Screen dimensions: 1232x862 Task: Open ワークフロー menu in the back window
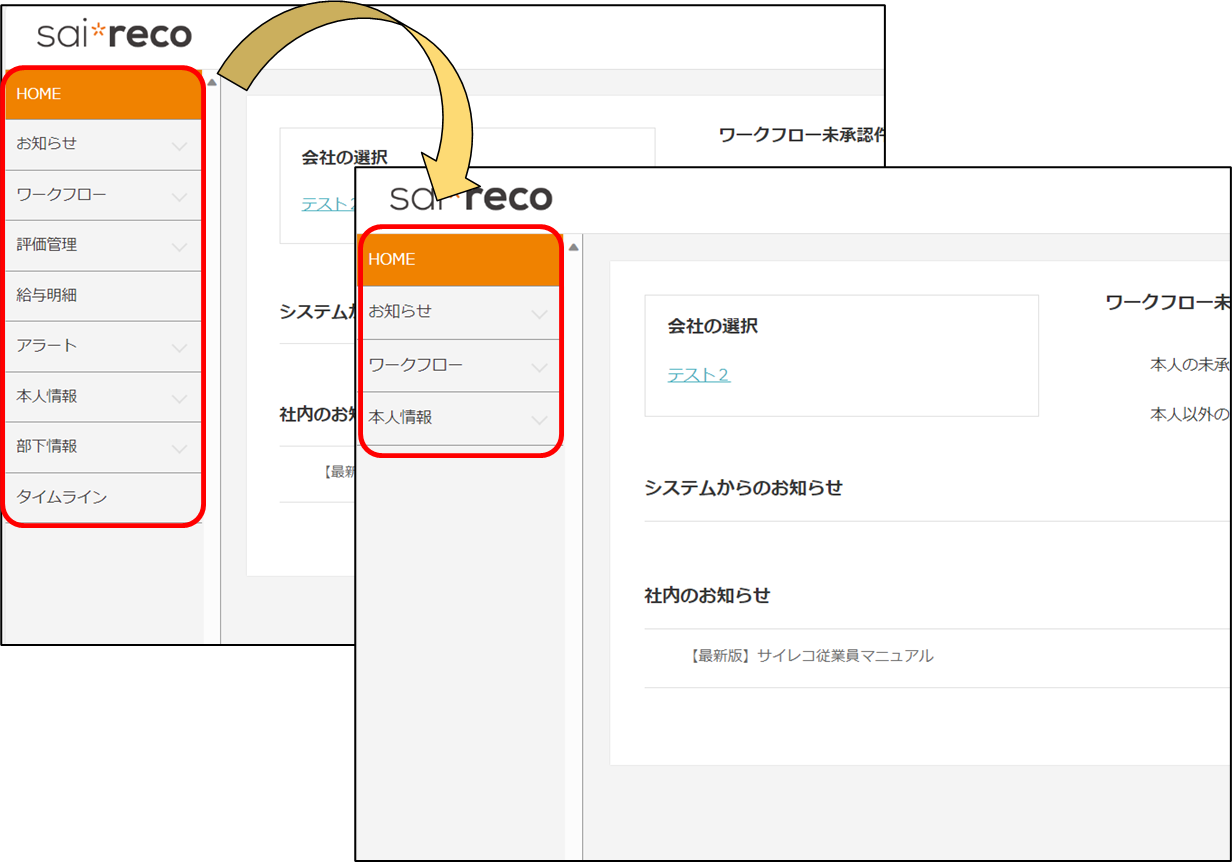(104, 195)
